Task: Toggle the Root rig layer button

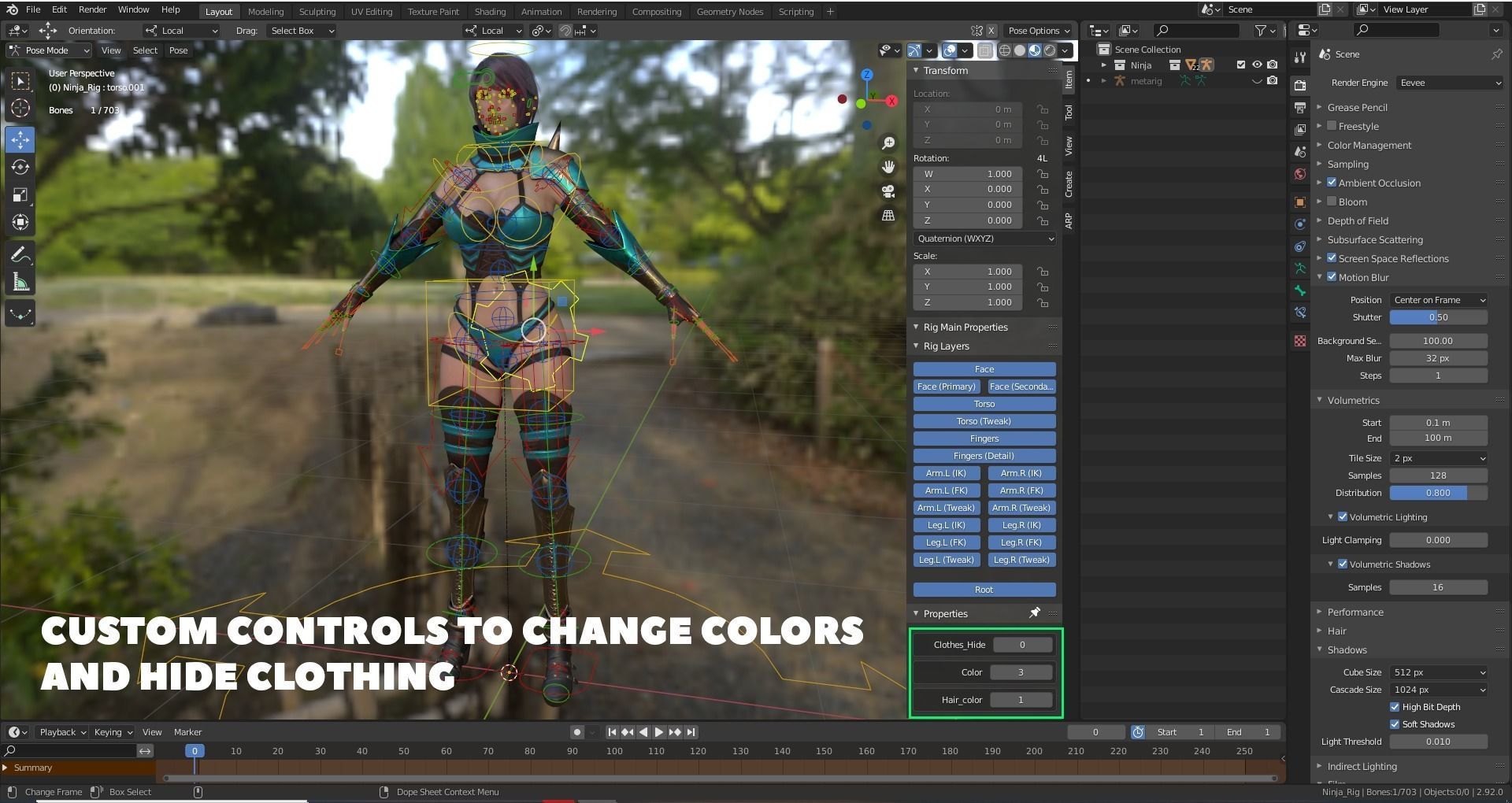Action: pyautogui.click(x=984, y=590)
